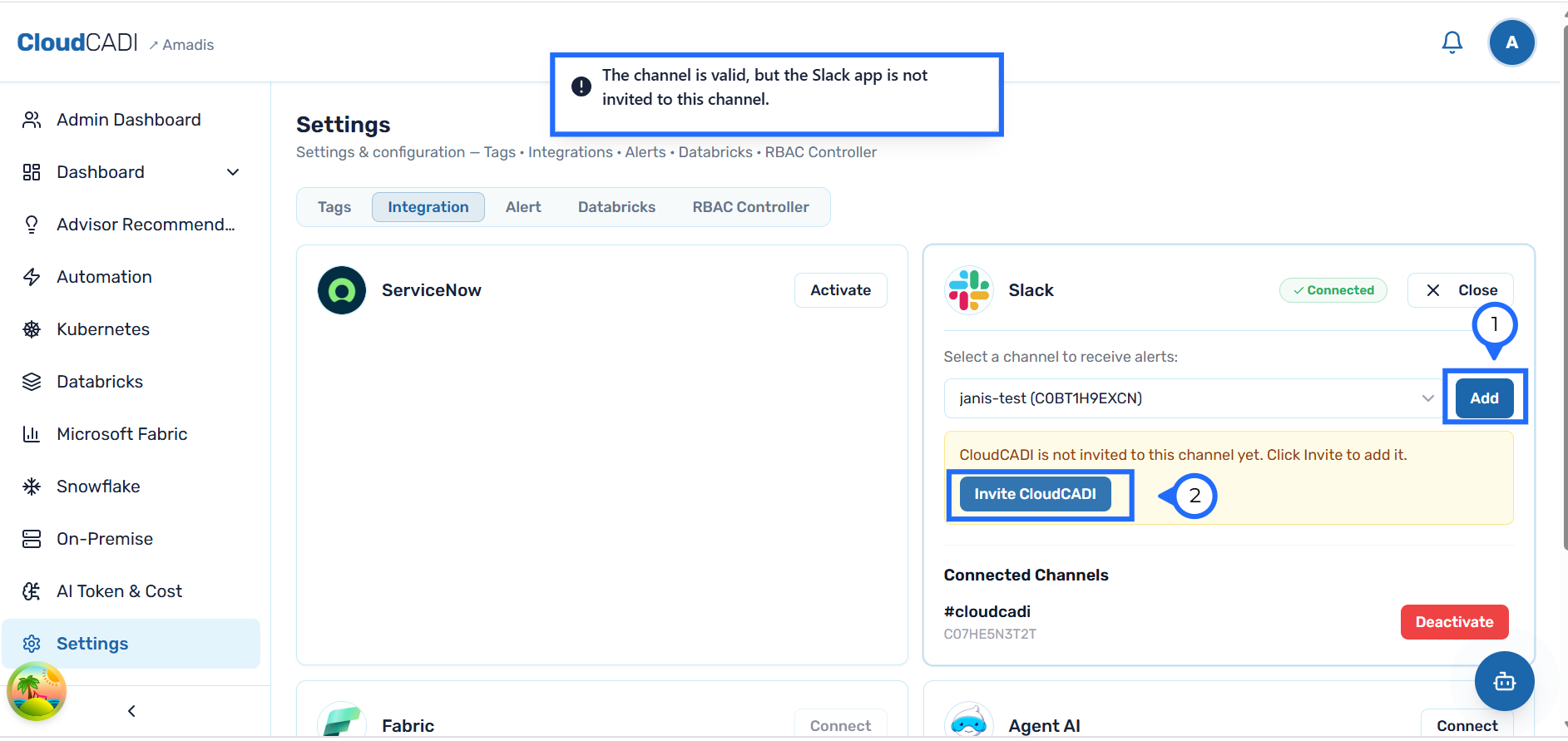
Task: Click the ServiceNow logo
Action: coord(342,290)
